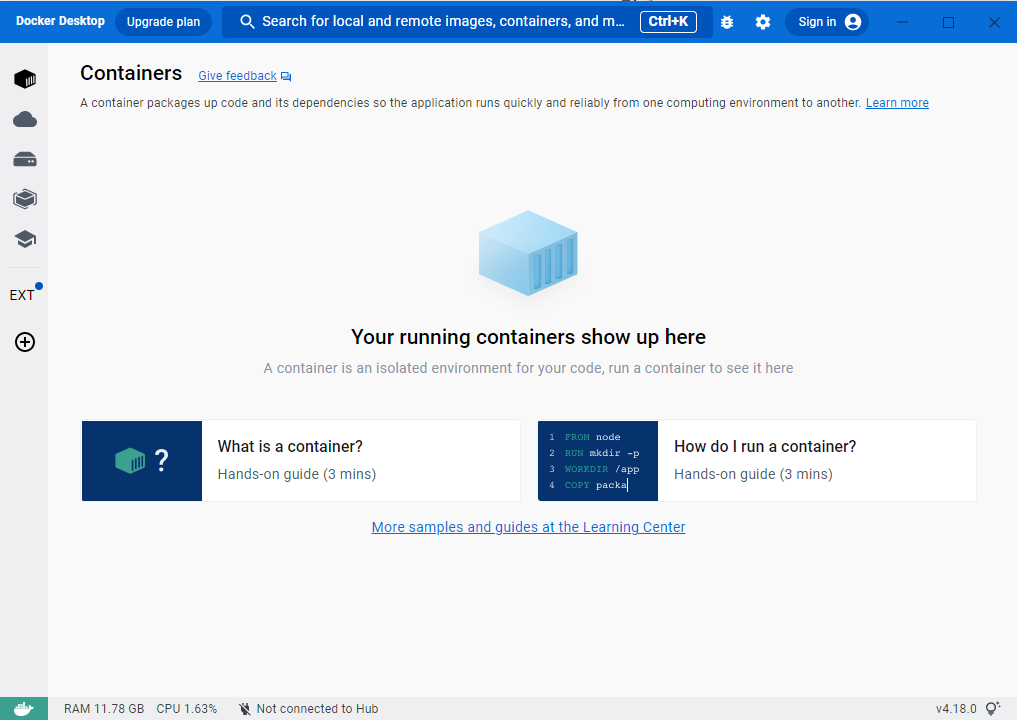Go to Volumes via the drive icon
This screenshot has height=720, width=1017.
coord(25,160)
